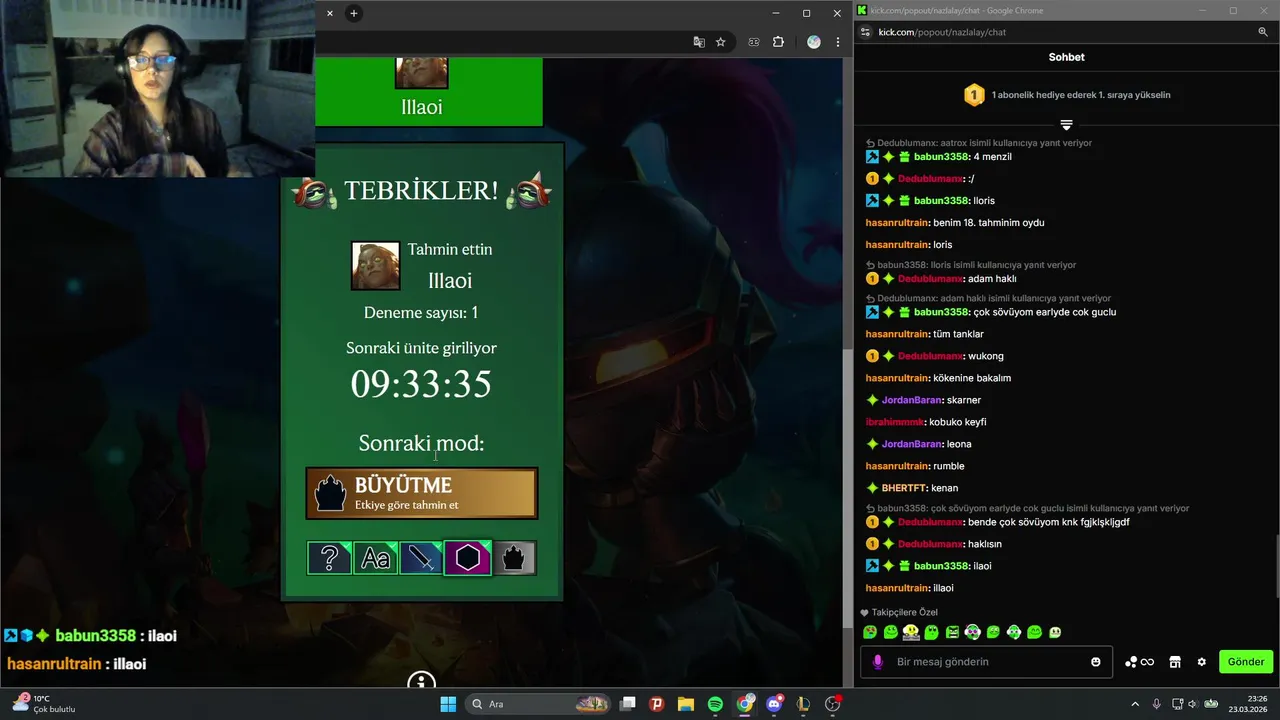Image resolution: width=1280 pixels, height=720 pixels.
Task: Select the Ability mode sword icon
Action: click(x=421, y=558)
